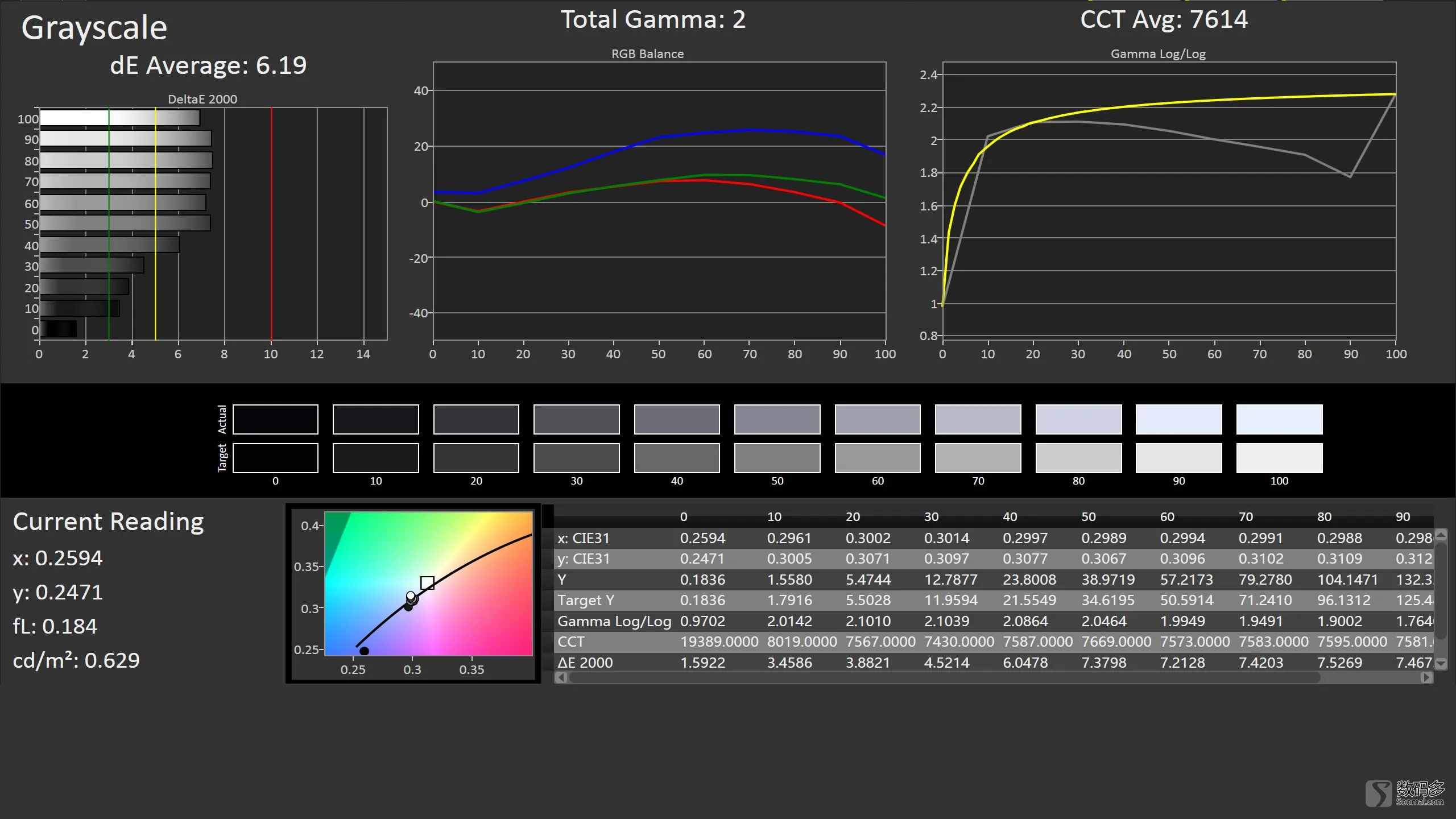Click the 'CCT' row label in the table
The image size is (1456, 819).
[x=571, y=642]
